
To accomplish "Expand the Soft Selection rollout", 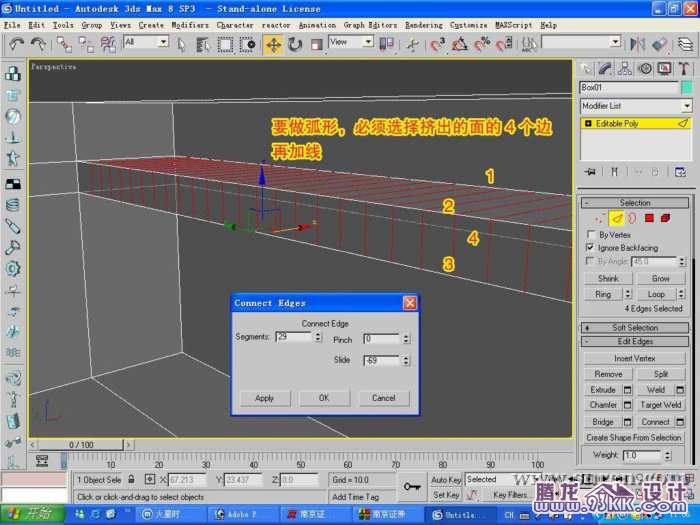I will pyautogui.click(x=635, y=328).
